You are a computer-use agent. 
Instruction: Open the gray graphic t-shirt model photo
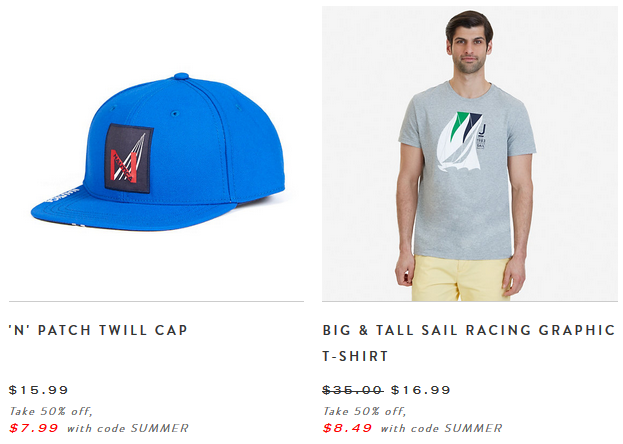click(470, 153)
